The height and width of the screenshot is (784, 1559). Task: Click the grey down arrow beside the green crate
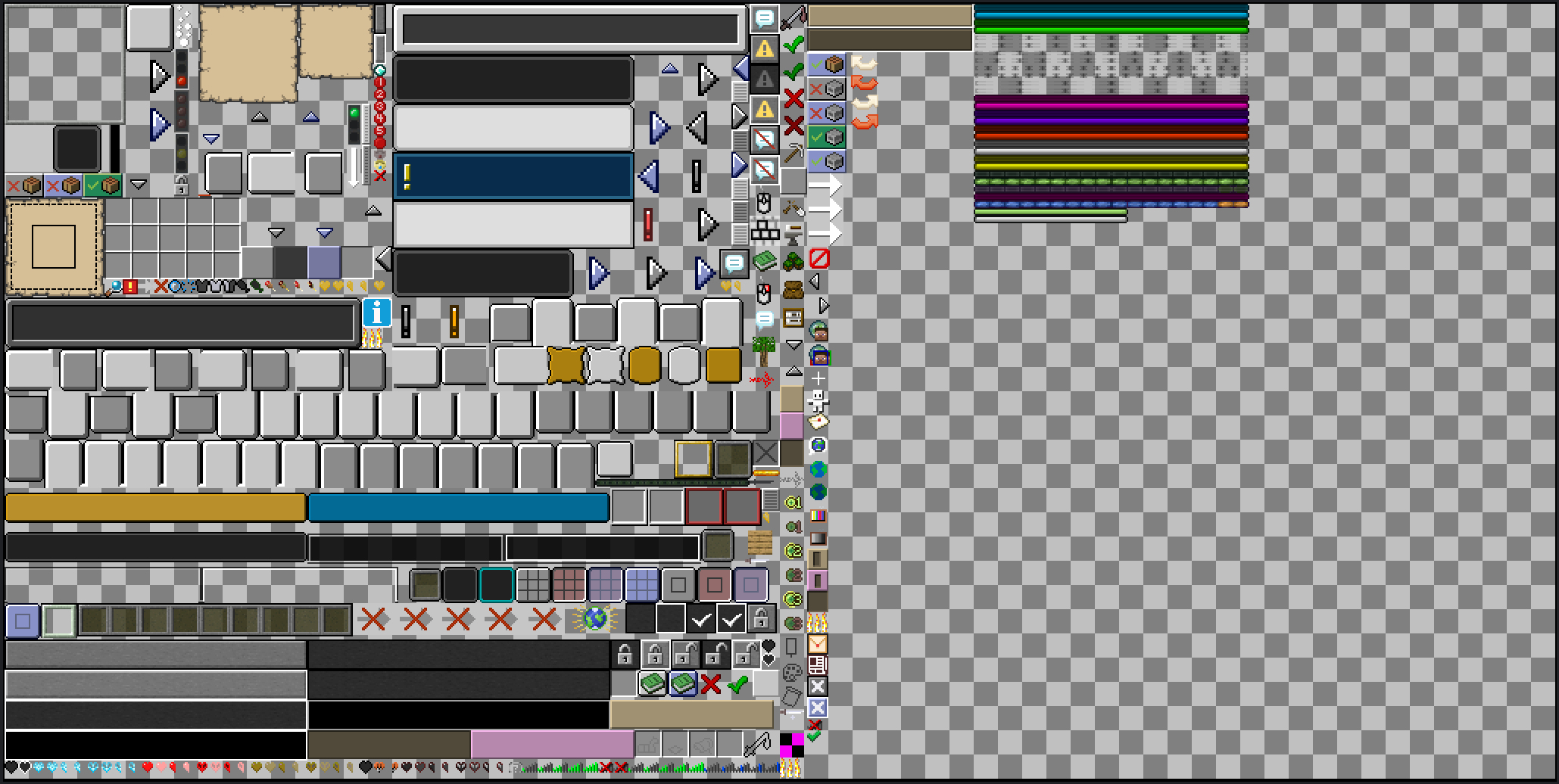point(139,184)
